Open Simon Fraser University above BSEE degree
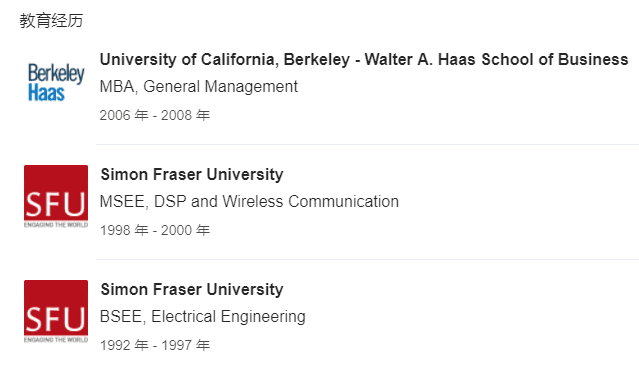 click(192, 289)
